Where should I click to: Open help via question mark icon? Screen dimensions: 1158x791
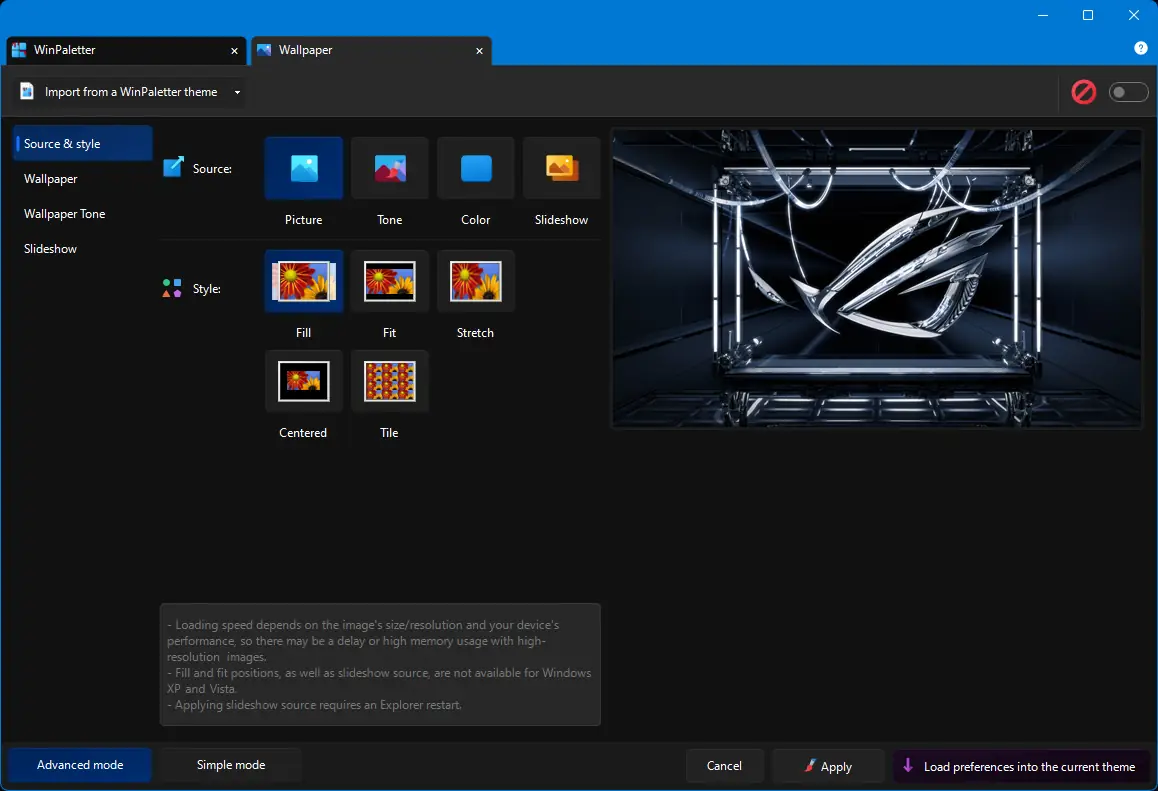1140,49
